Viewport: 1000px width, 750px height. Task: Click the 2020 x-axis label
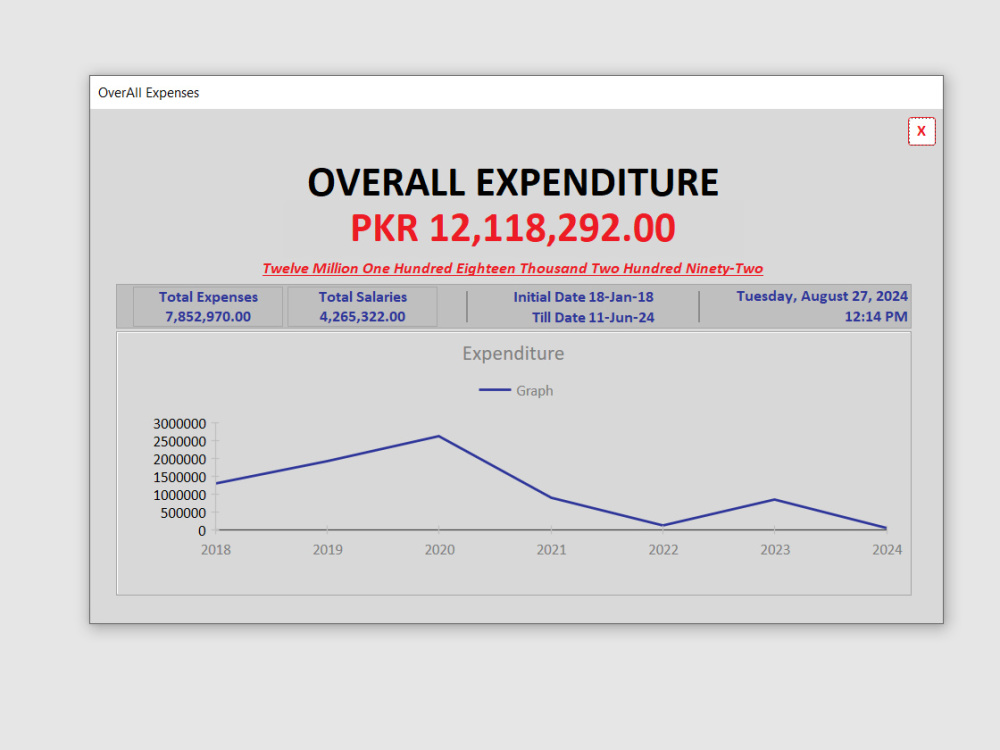(439, 550)
